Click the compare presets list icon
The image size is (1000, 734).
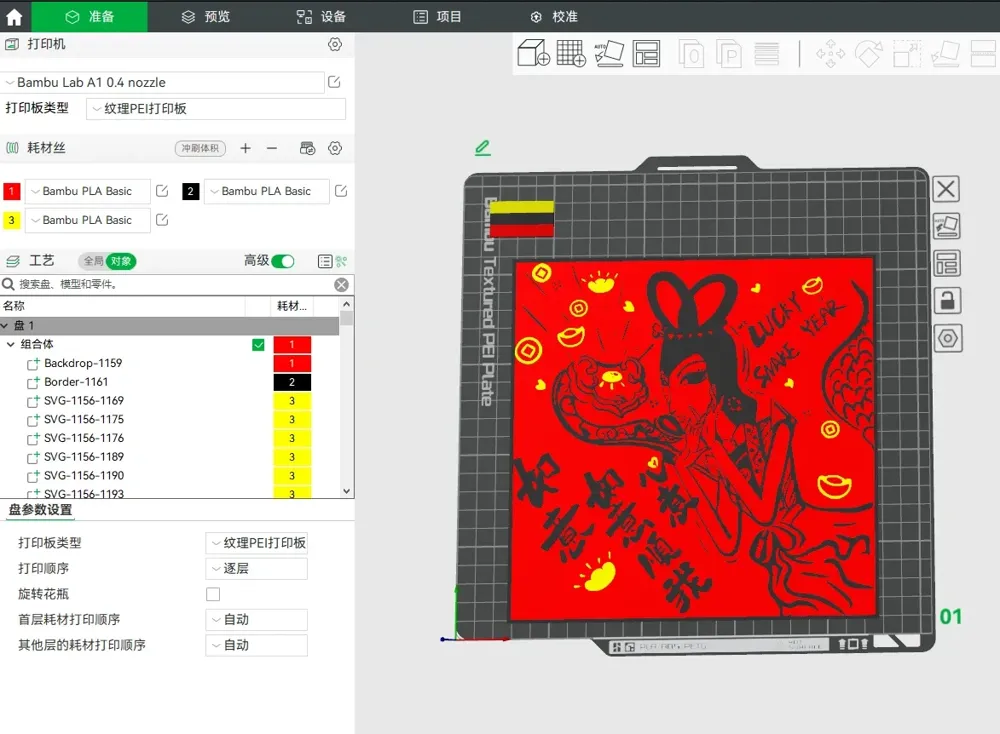click(325, 261)
